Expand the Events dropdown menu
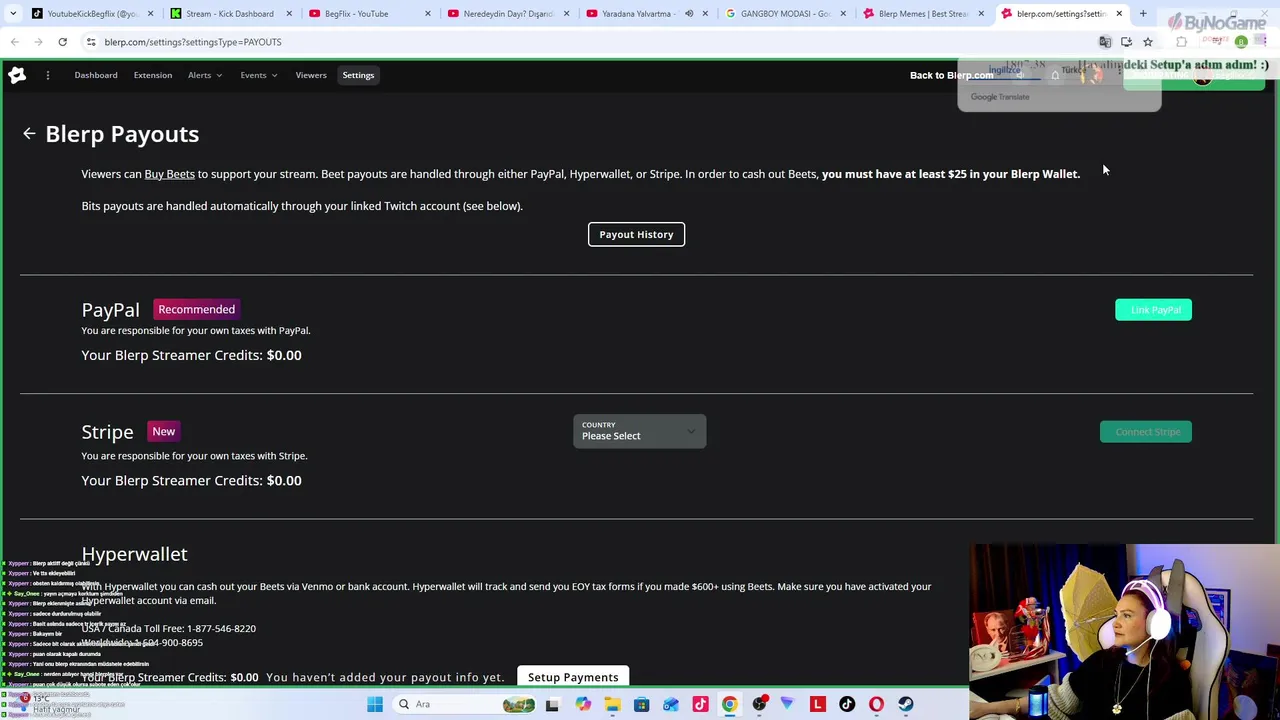The height and width of the screenshot is (720, 1280). coord(258,75)
